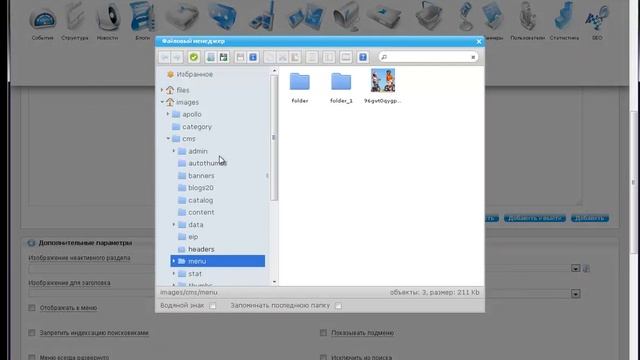Image resolution: width=640 pixels, height=360 pixels.
Task: Clear the file manager search field
Action: 473,57
